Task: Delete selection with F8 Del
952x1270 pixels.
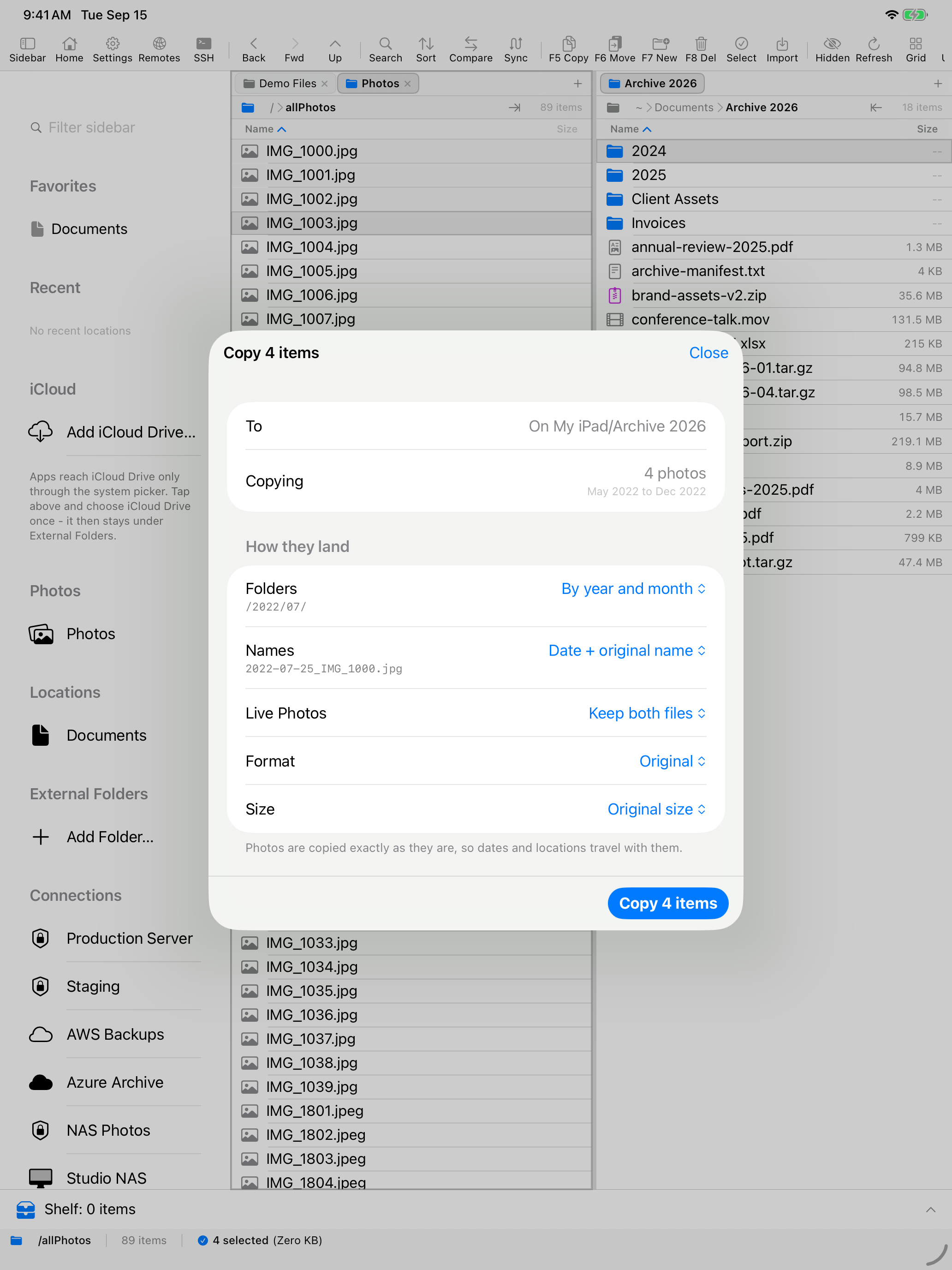Action: coord(701,49)
